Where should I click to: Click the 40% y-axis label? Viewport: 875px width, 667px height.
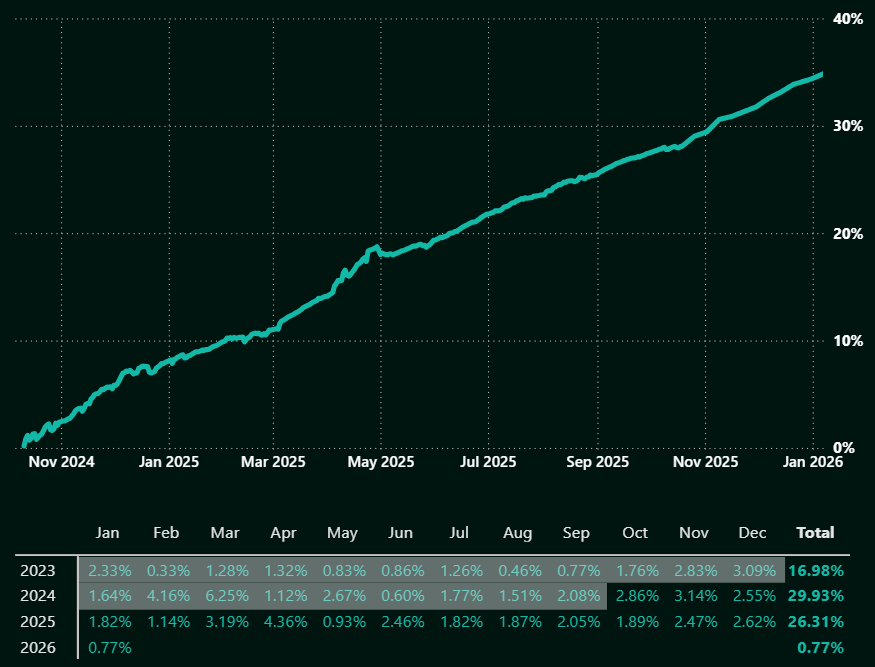click(x=849, y=19)
